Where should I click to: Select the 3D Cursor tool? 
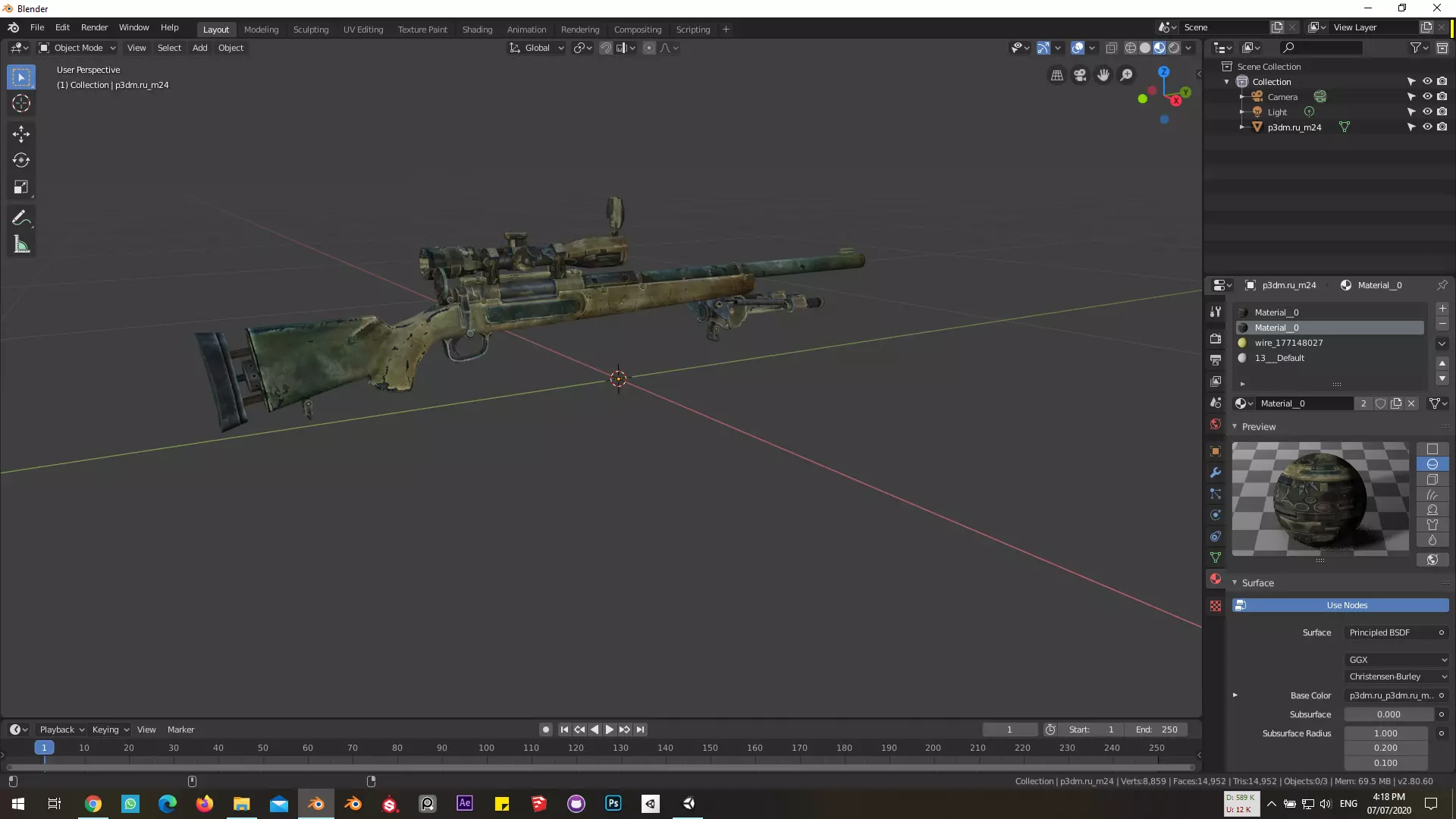pos(21,104)
